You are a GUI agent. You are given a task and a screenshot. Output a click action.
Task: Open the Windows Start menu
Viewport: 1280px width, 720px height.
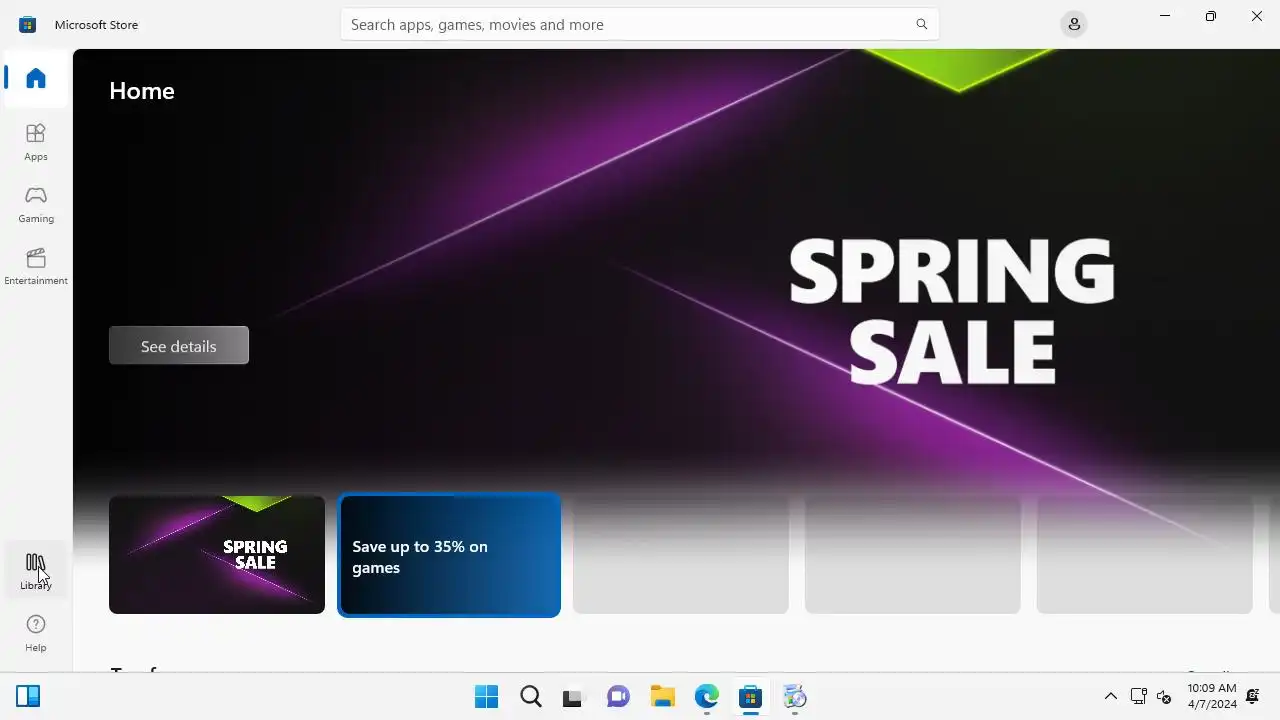(x=486, y=697)
